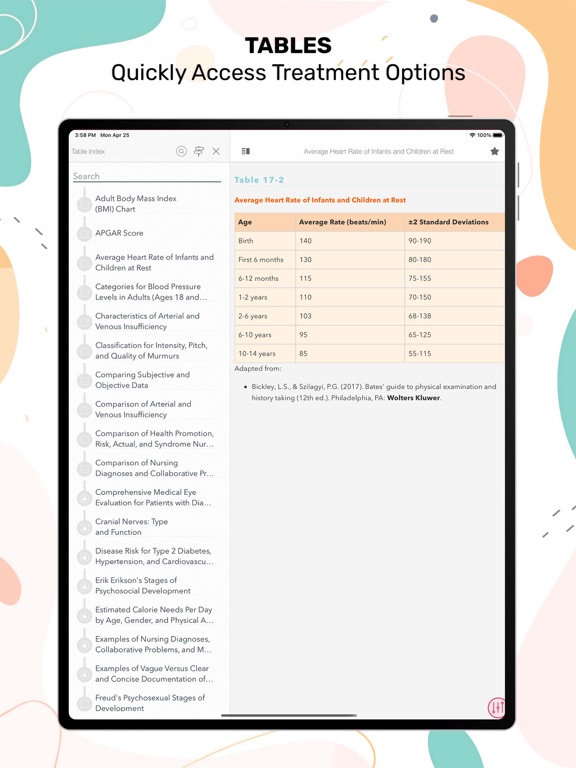This screenshot has width=576, height=768.
Task: Click into the Search field of Table Index
Action: [147, 176]
